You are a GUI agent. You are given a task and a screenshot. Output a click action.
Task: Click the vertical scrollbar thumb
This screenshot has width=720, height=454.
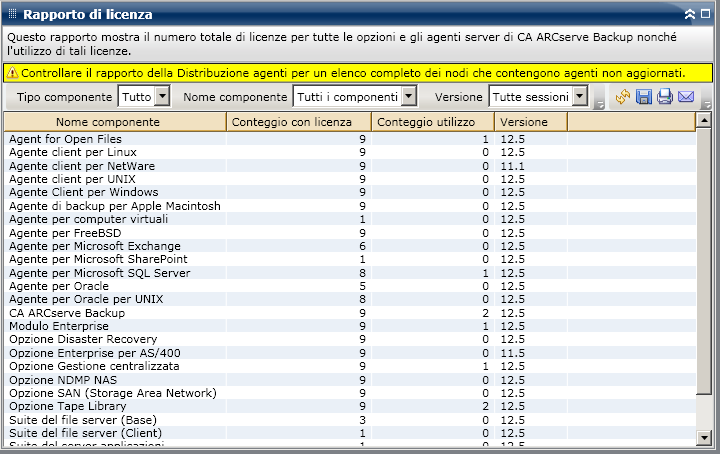704,261
